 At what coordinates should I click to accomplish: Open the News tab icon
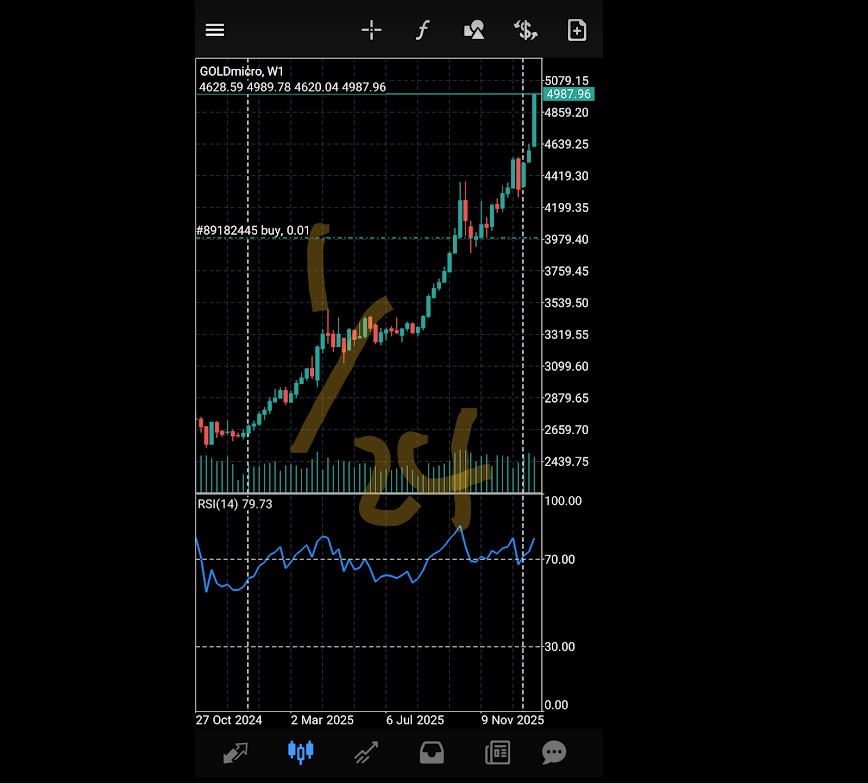coord(496,752)
